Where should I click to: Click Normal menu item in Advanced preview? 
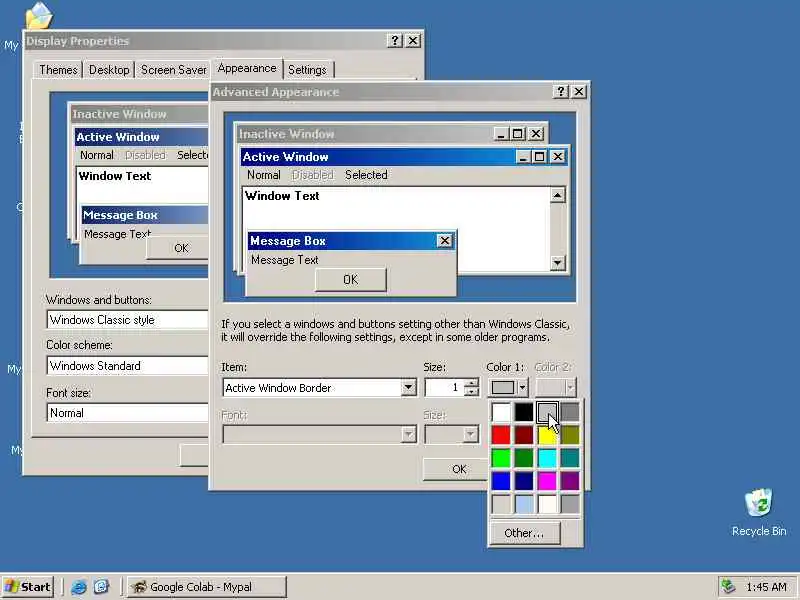click(x=264, y=175)
